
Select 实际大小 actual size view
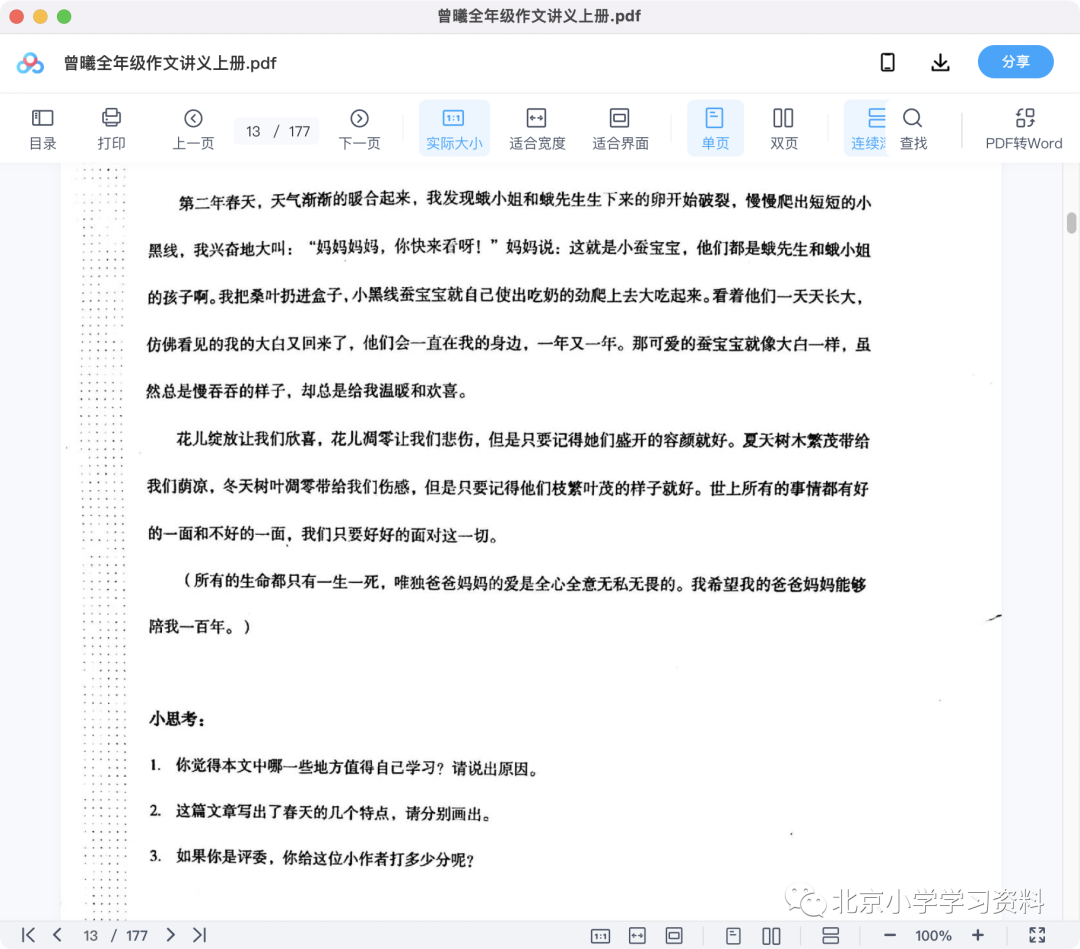click(454, 128)
